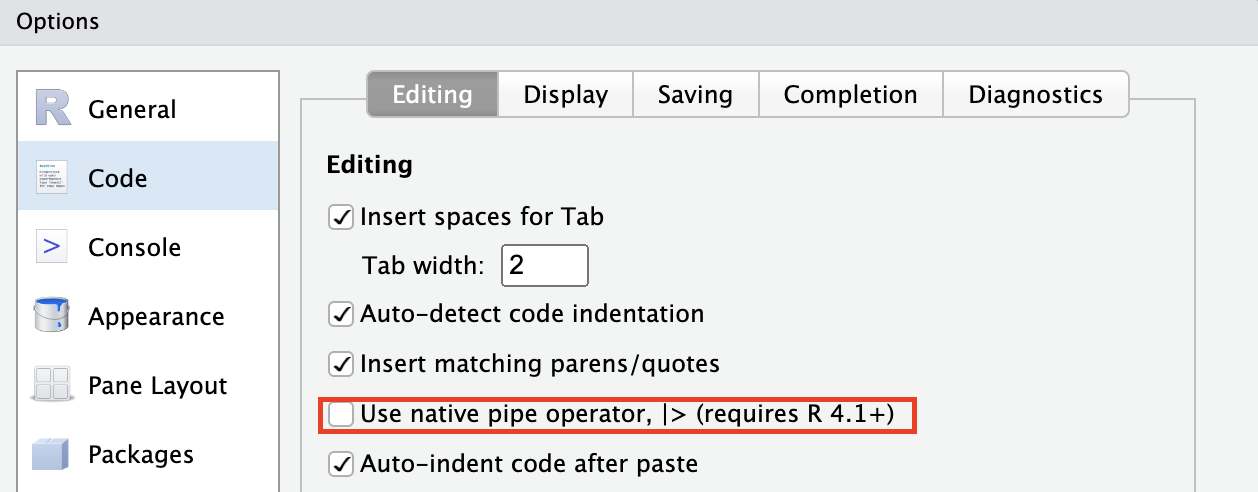Open the Console settings label
1258x492 pixels.
click(135, 247)
